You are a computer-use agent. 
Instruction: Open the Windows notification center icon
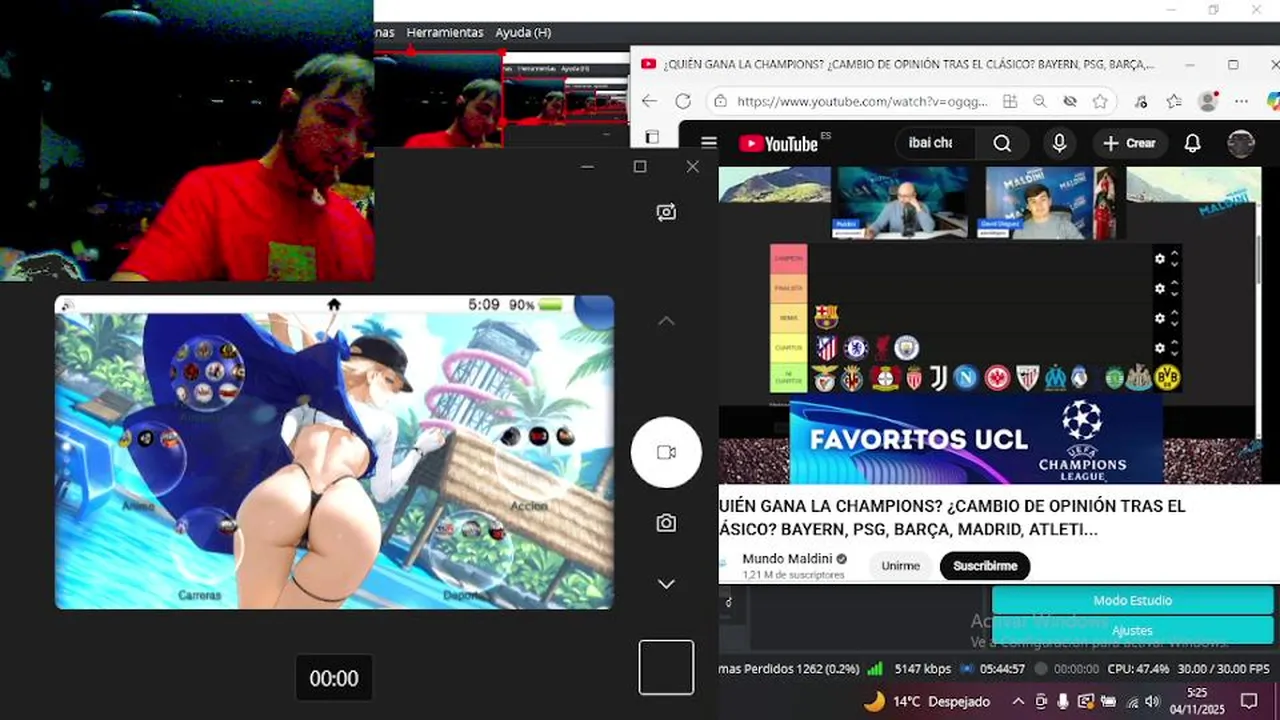point(1249,701)
